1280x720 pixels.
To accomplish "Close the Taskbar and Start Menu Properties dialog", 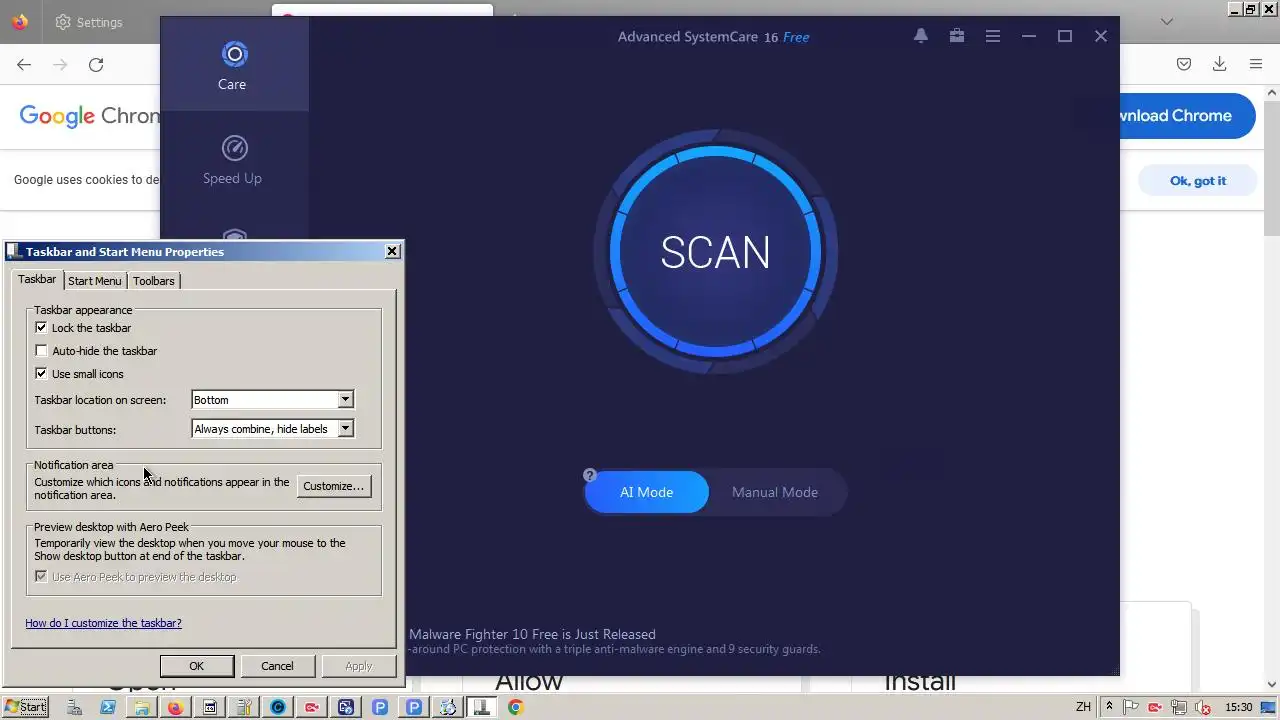I will 392,251.
